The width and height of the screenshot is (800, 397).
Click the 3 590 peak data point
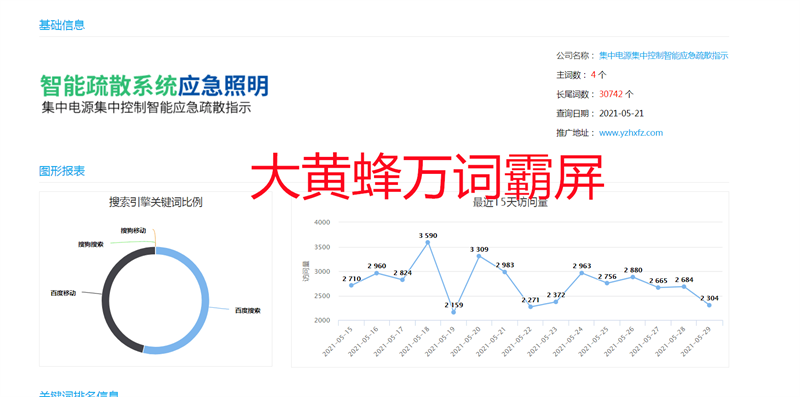pyautogui.click(x=428, y=242)
